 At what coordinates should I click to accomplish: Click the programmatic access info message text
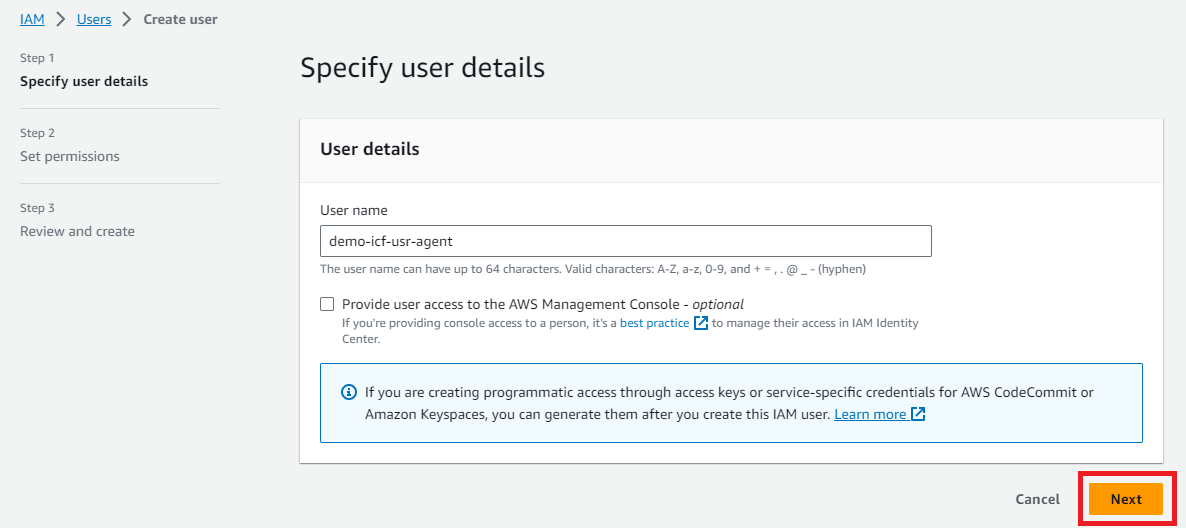[x=729, y=403]
